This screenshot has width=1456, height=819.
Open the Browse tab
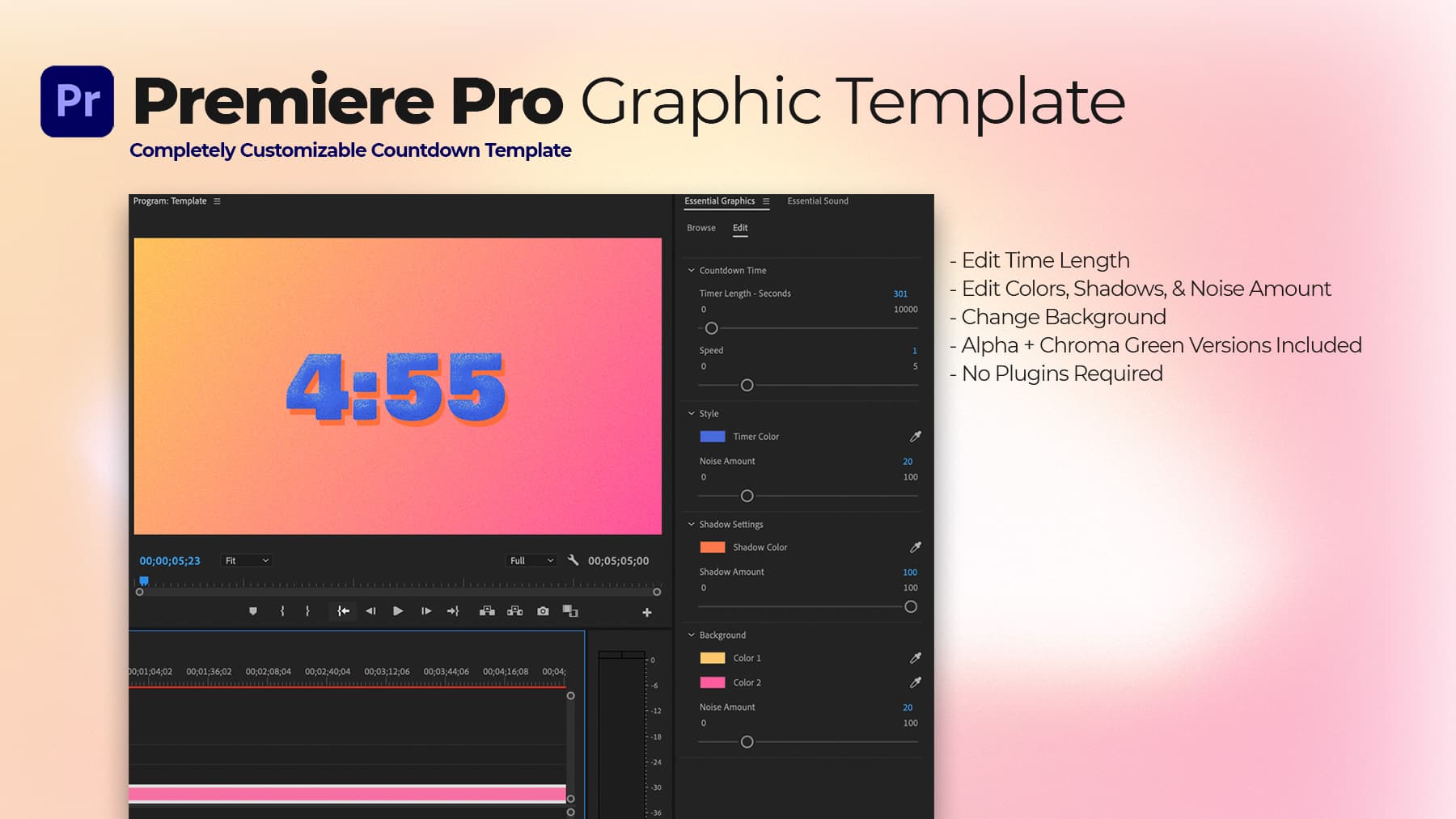701,228
